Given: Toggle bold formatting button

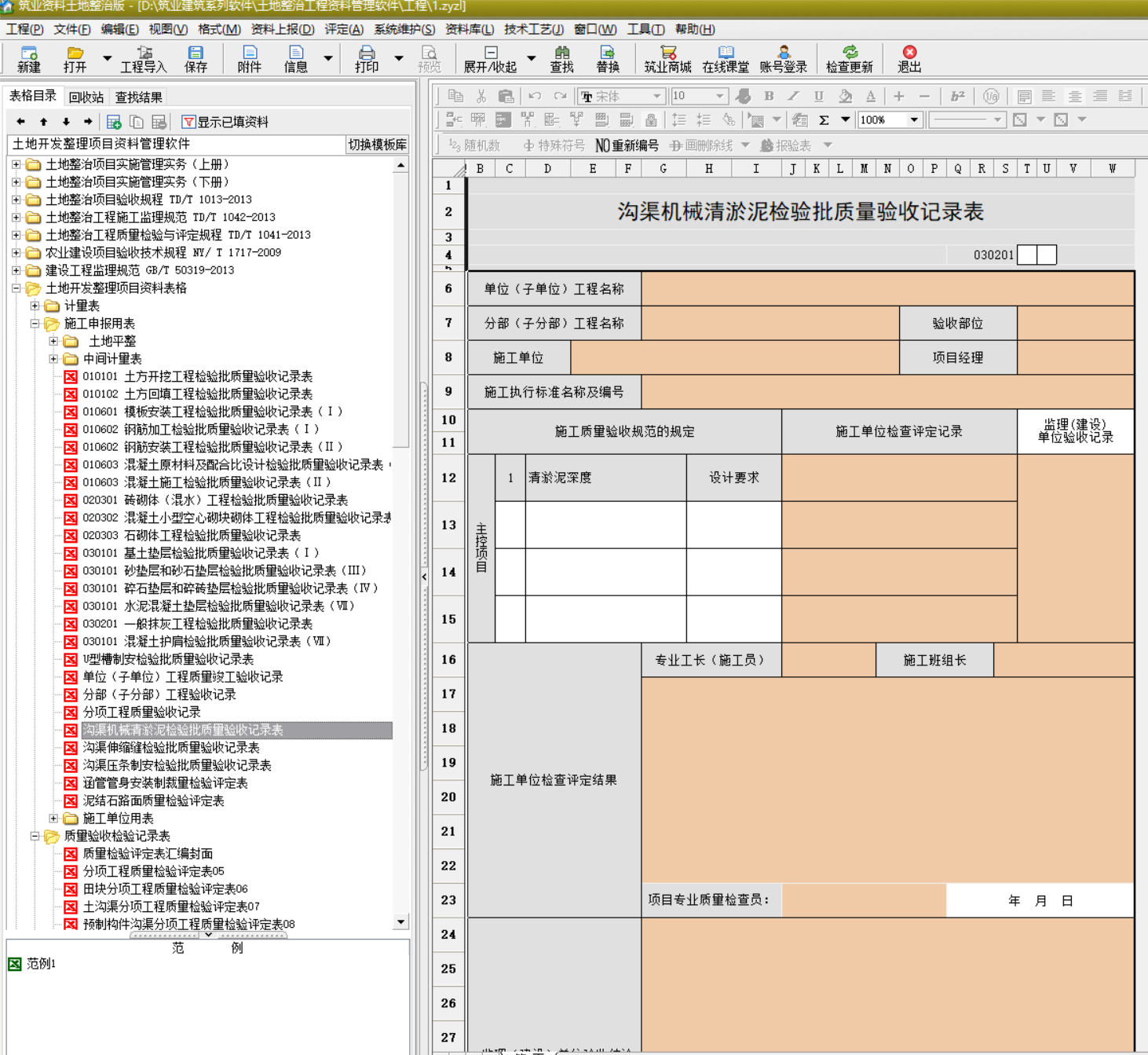Looking at the screenshot, I should tap(769, 96).
